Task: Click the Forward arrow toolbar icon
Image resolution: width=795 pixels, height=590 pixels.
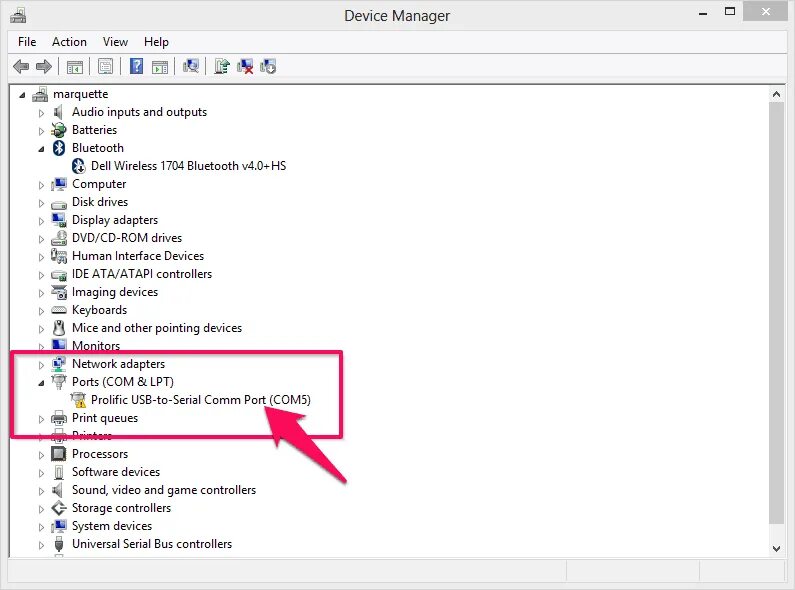Action: pyautogui.click(x=44, y=66)
